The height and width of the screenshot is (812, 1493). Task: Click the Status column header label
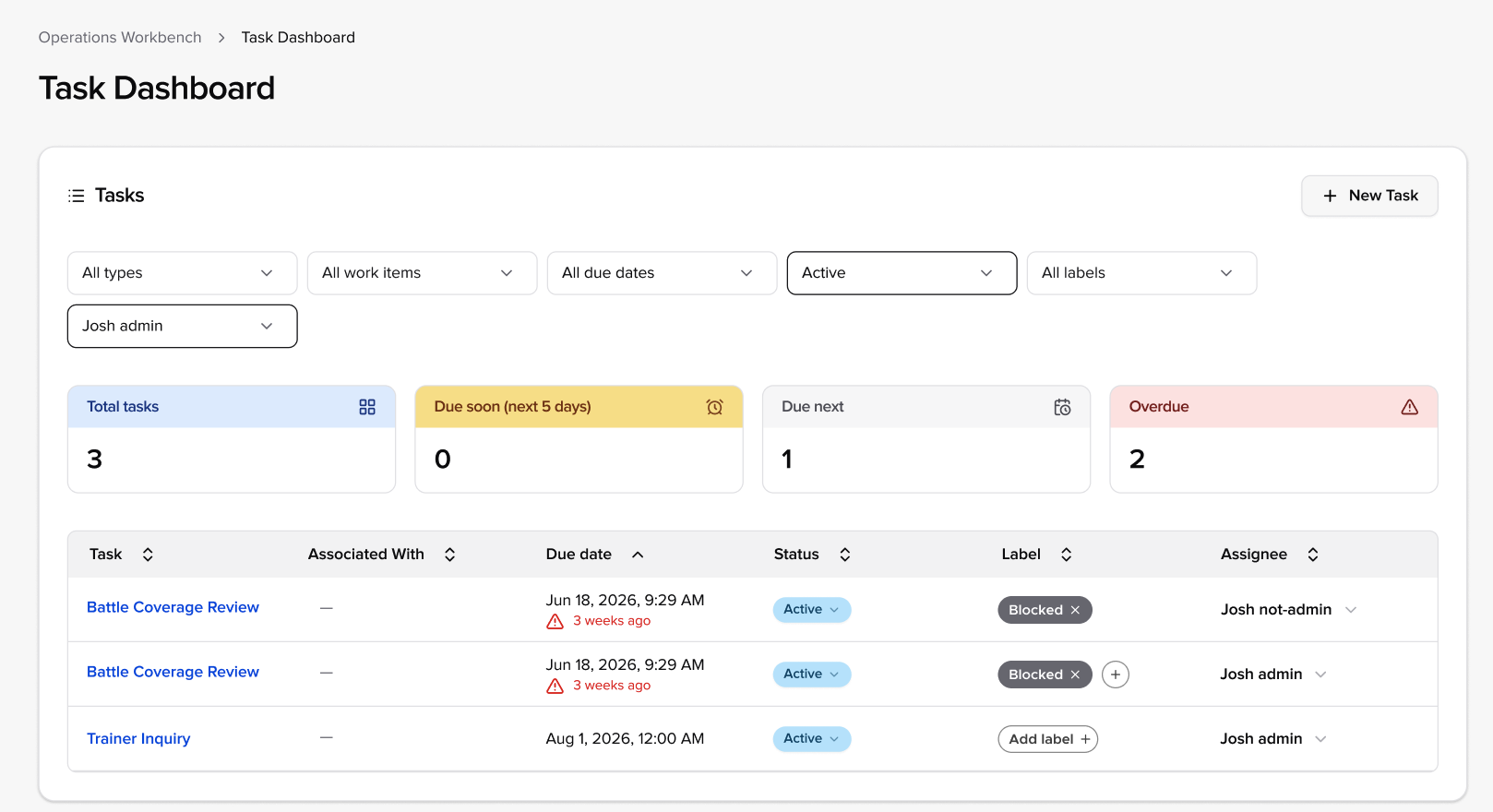(x=796, y=555)
